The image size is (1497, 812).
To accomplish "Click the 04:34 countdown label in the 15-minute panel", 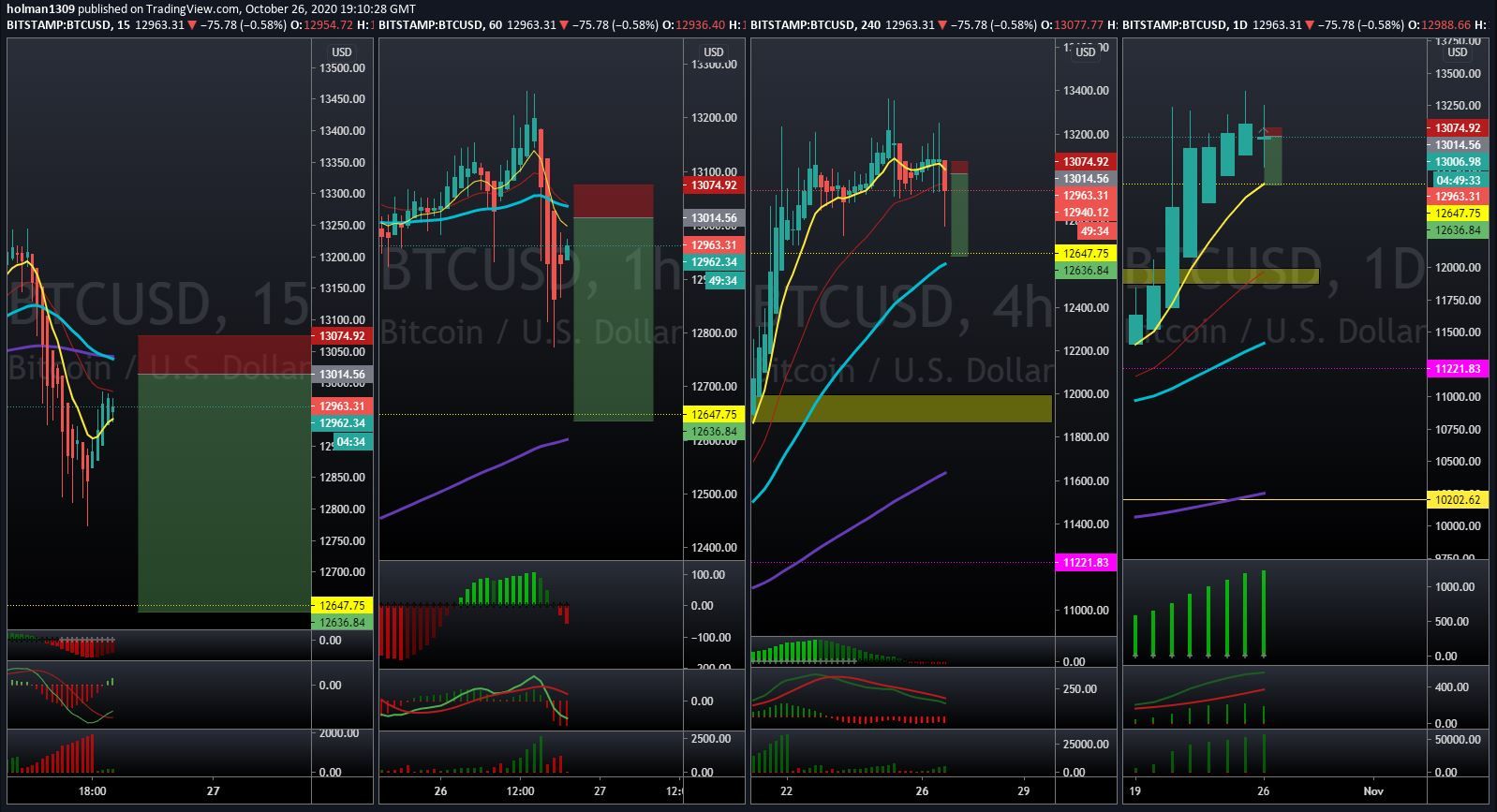I will pyautogui.click(x=351, y=442).
